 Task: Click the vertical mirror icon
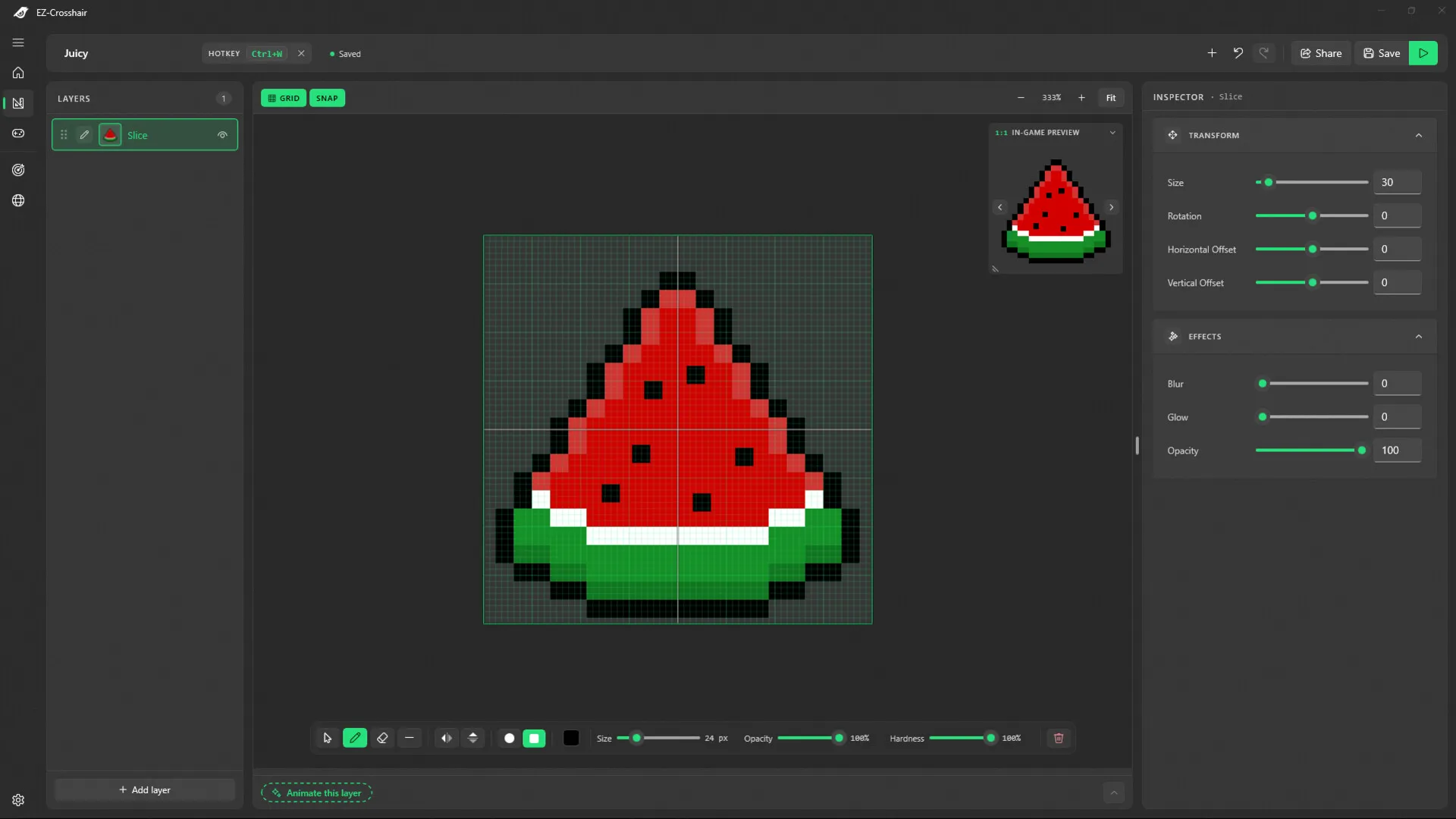tap(473, 738)
